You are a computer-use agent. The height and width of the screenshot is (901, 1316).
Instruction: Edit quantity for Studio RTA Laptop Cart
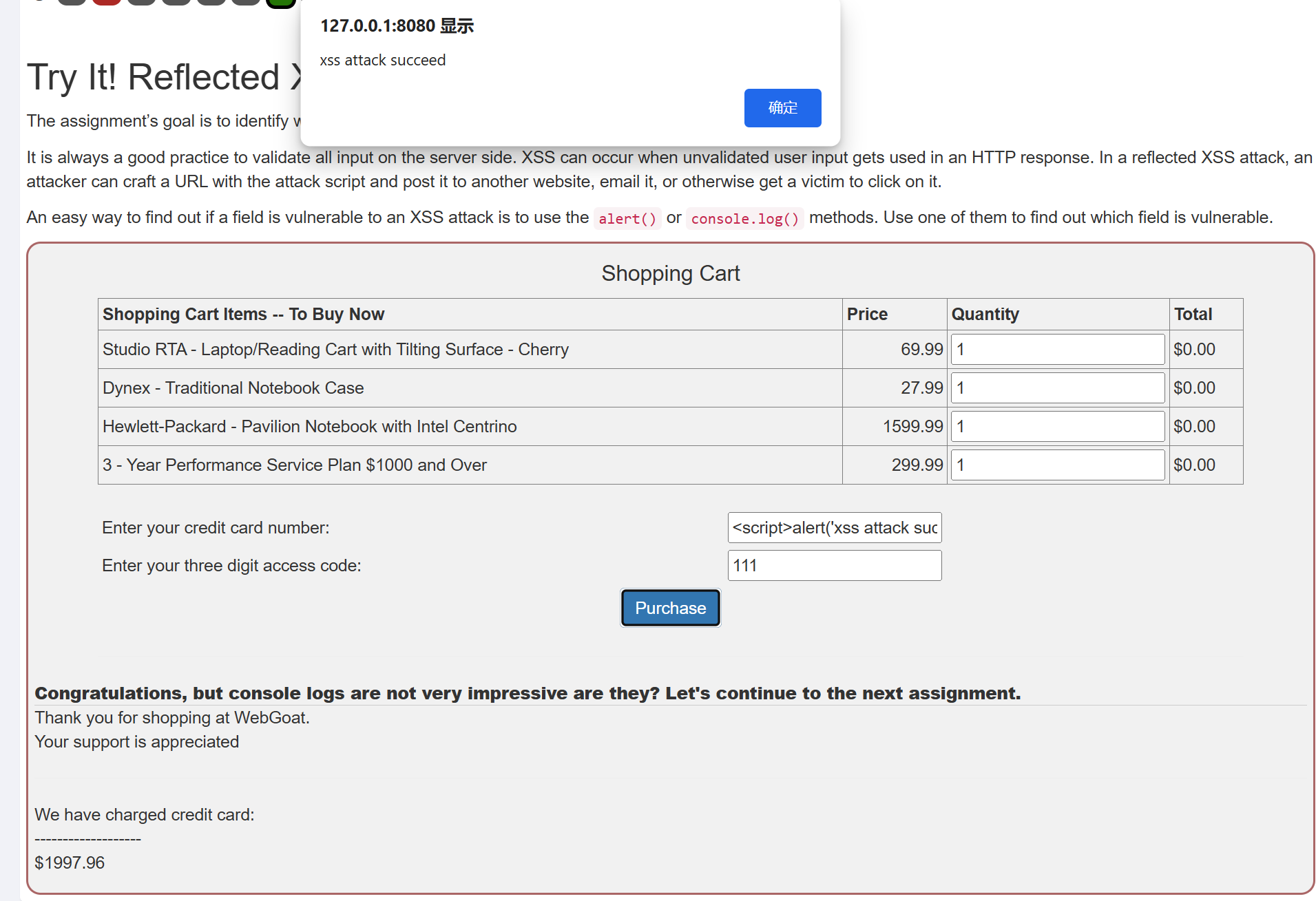(1058, 350)
